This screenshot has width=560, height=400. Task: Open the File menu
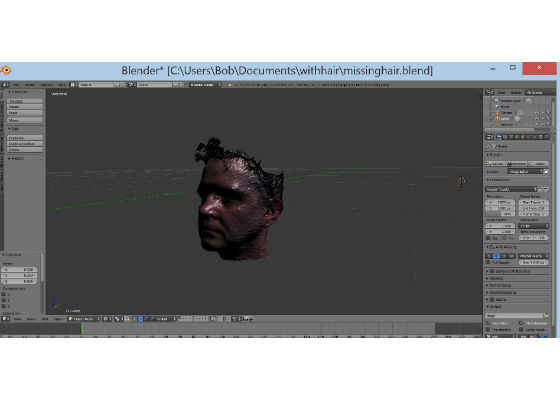[x=16, y=85]
